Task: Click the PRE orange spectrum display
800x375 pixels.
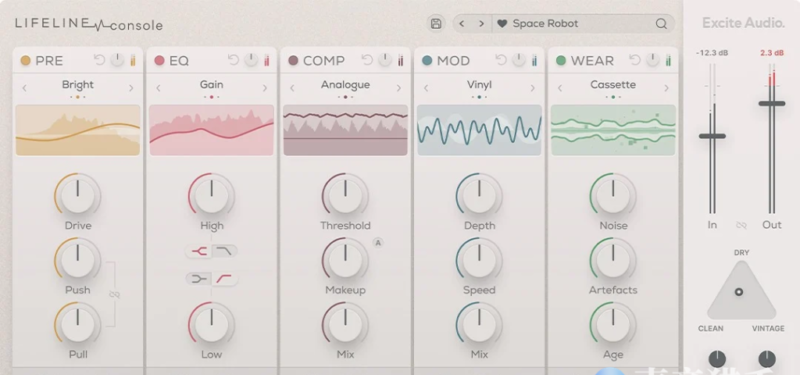Action: [x=78, y=130]
